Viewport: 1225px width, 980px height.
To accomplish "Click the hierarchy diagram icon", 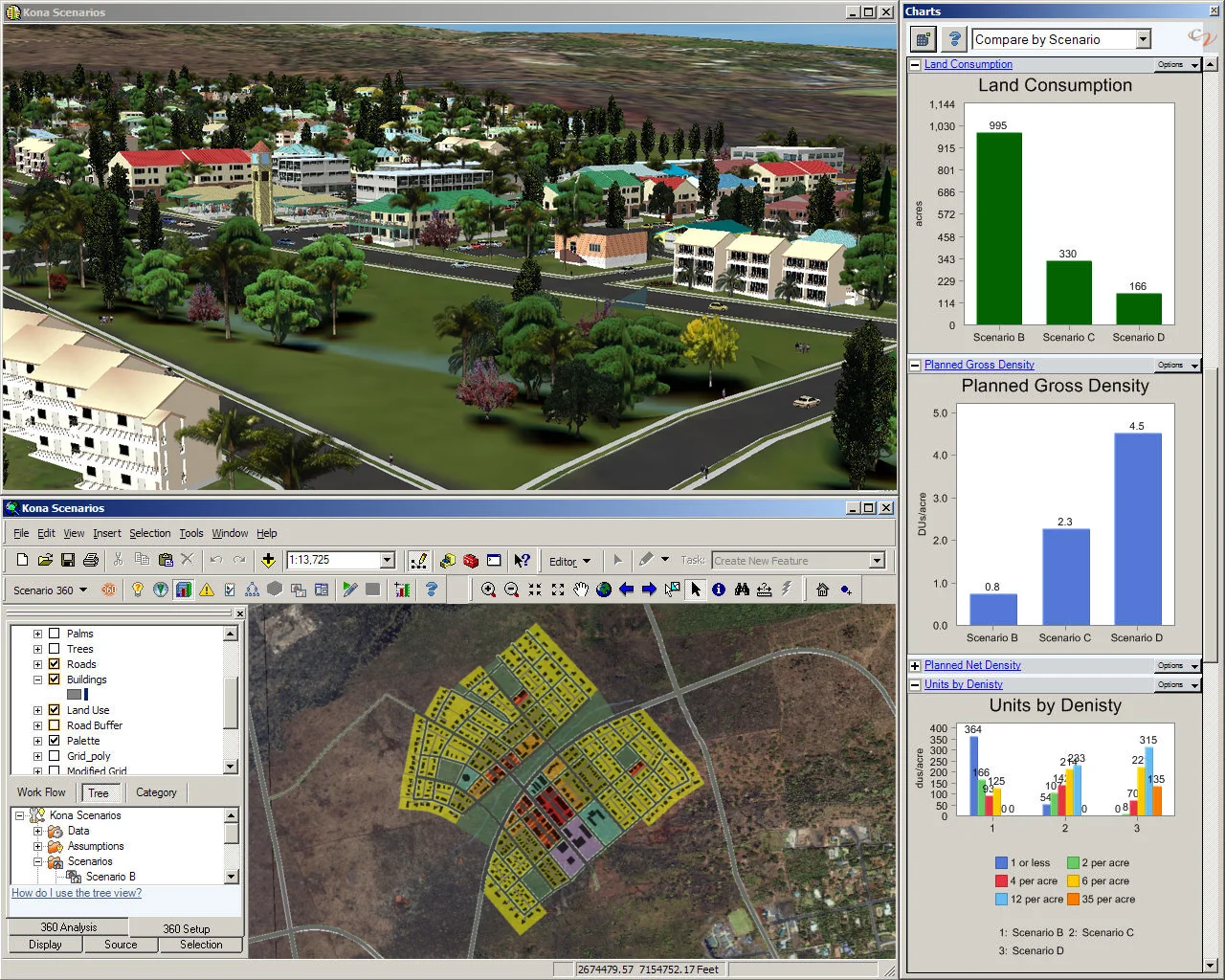I will pyautogui.click(x=252, y=590).
